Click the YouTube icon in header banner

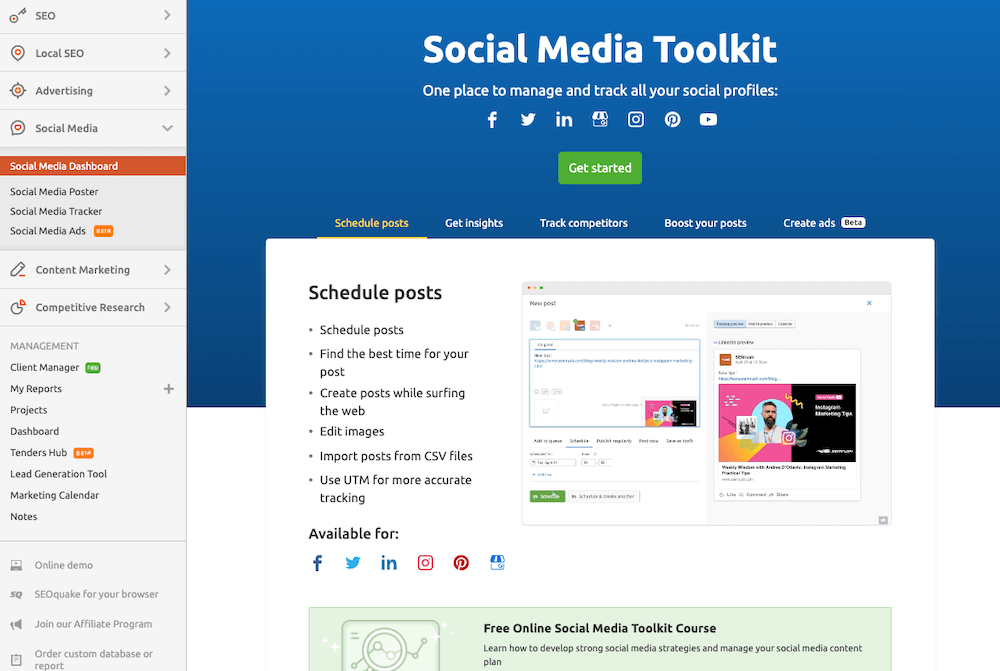[x=708, y=119]
